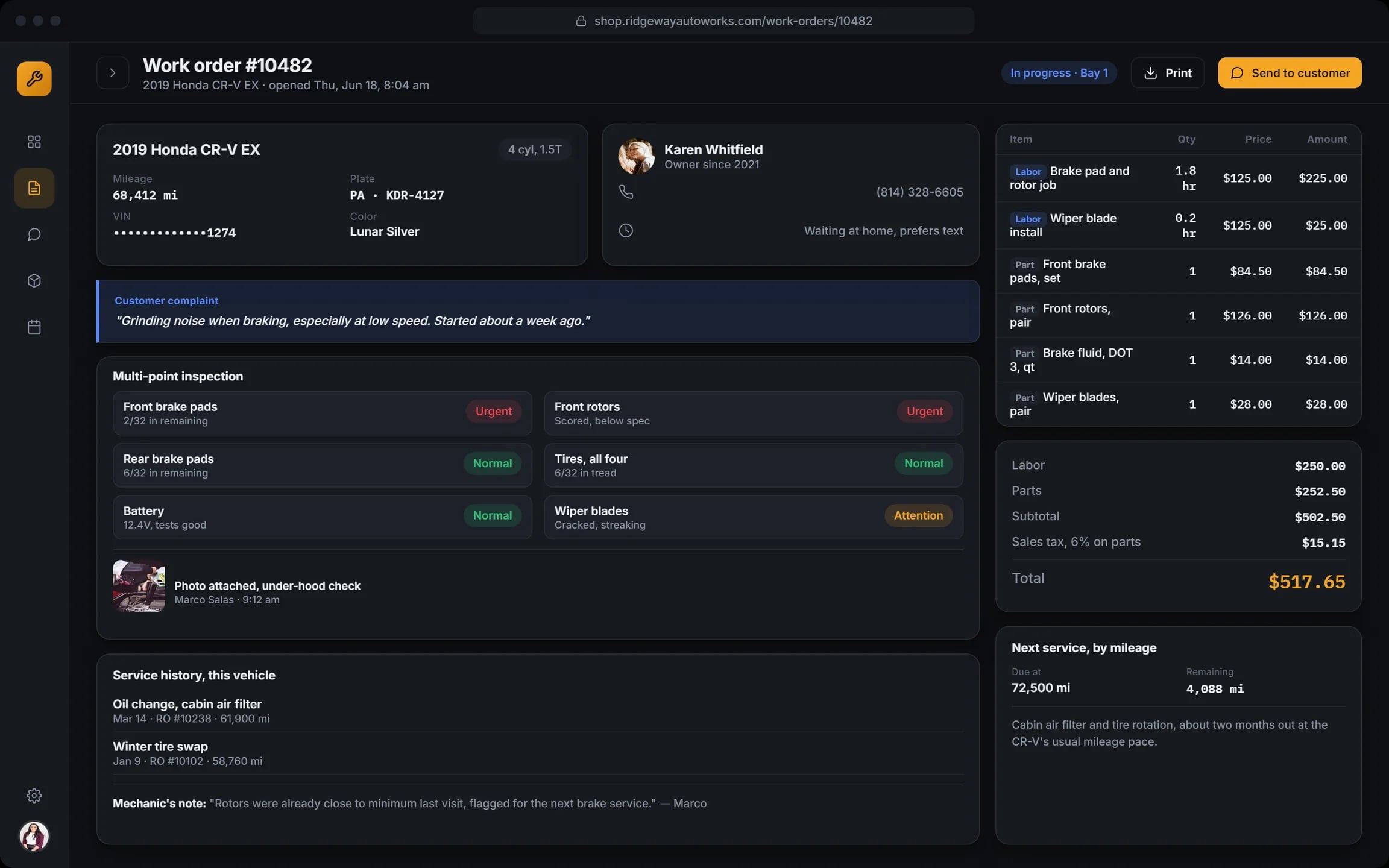Click the Front rotors Urgent badge
The width and height of the screenshot is (1389, 868).
click(924, 411)
